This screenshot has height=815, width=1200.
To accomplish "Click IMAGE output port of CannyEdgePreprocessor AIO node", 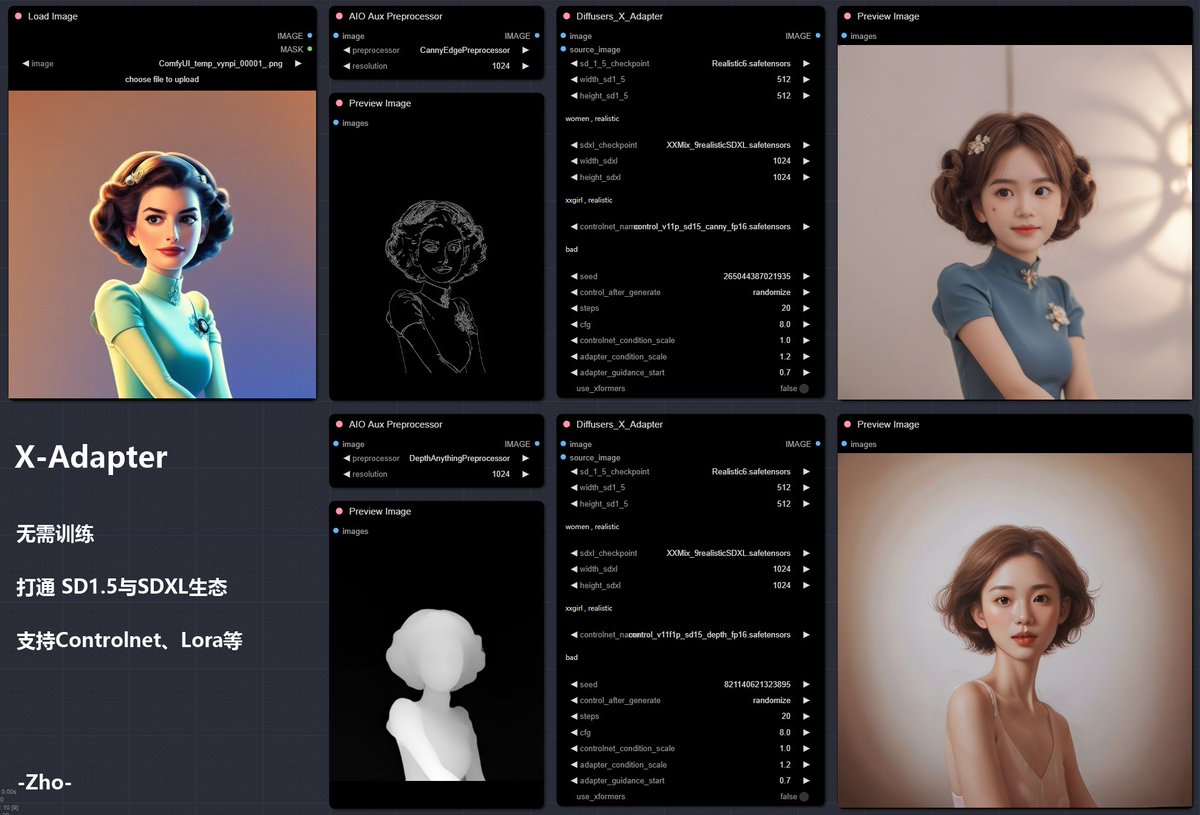I will (x=538, y=36).
